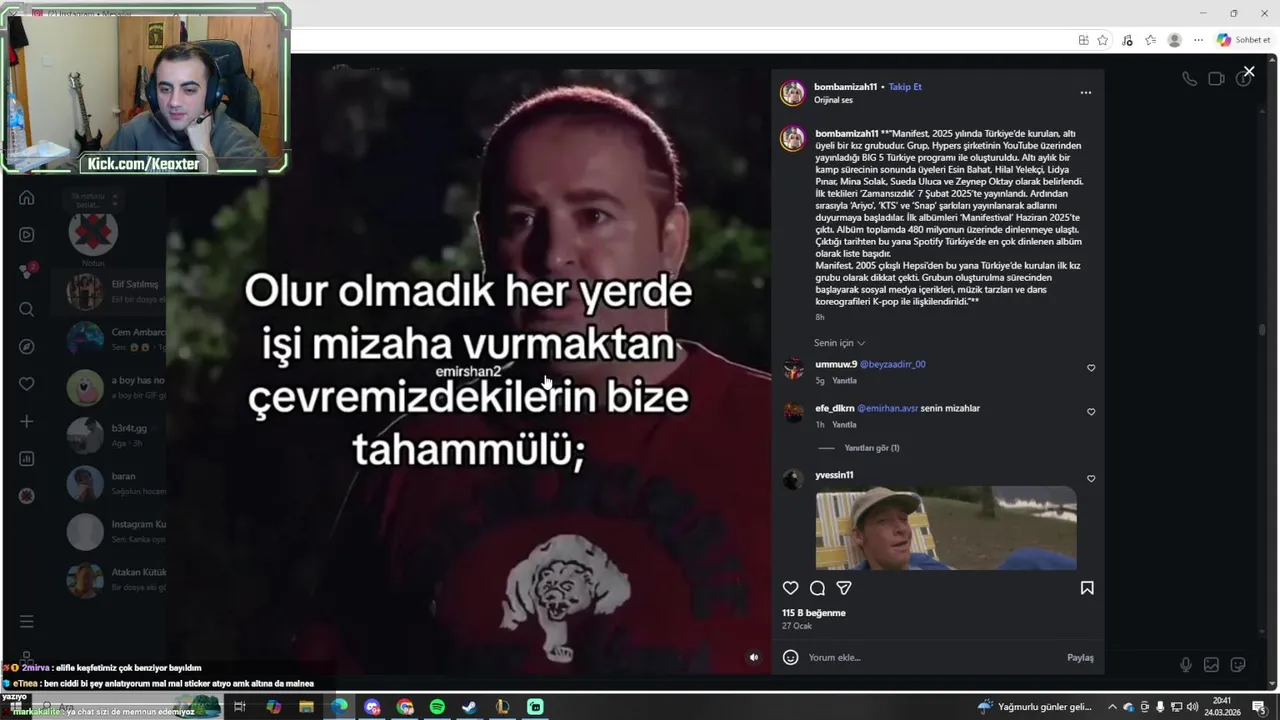Image resolution: width=1280 pixels, height=720 pixels.
Task: Click the taskbar volume speaker icon
Action: (1191, 707)
